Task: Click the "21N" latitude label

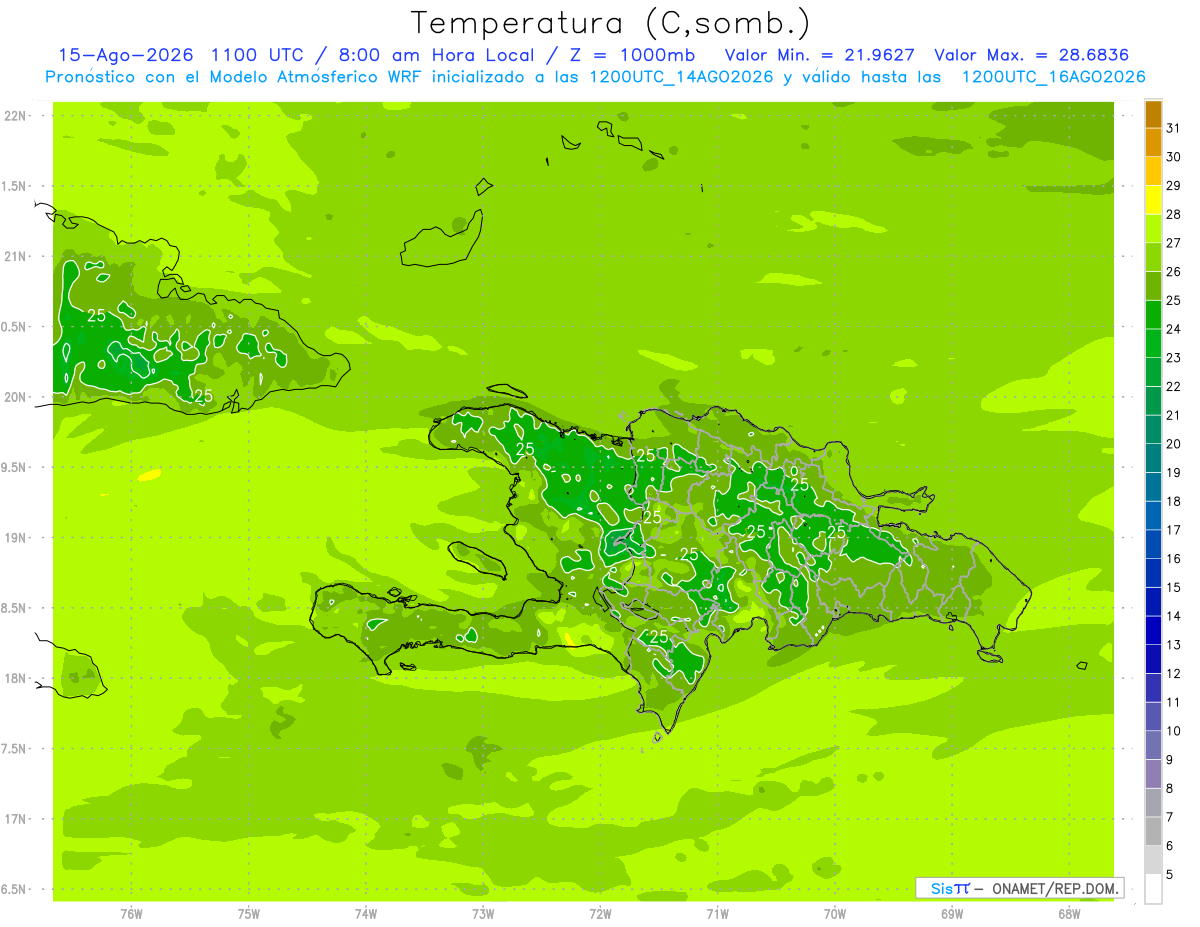Action: pos(15,256)
